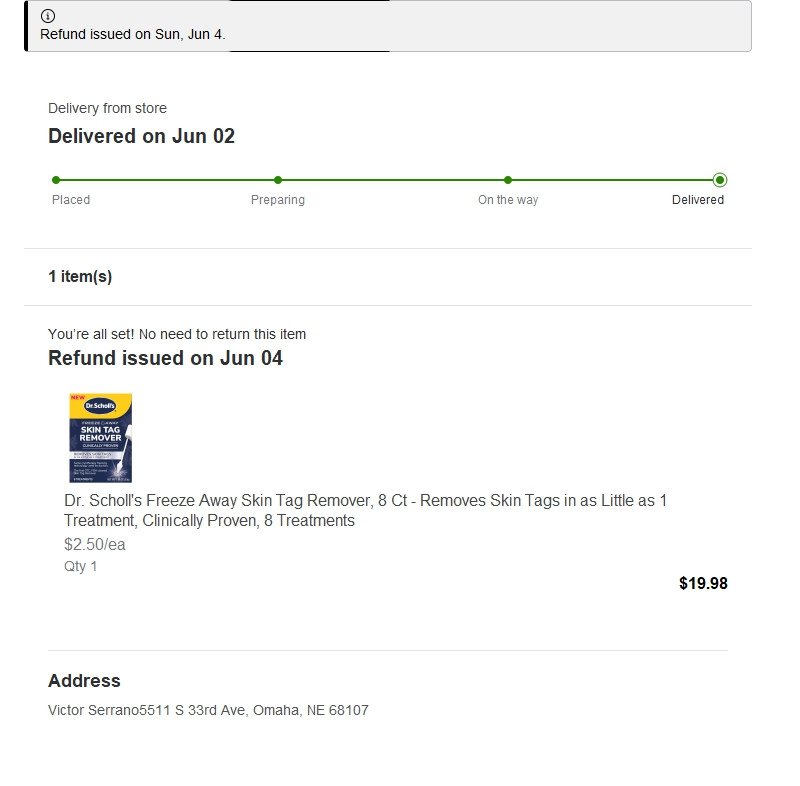Click the Omaha delivery address text
800x786 pixels.
tap(208, 710)
